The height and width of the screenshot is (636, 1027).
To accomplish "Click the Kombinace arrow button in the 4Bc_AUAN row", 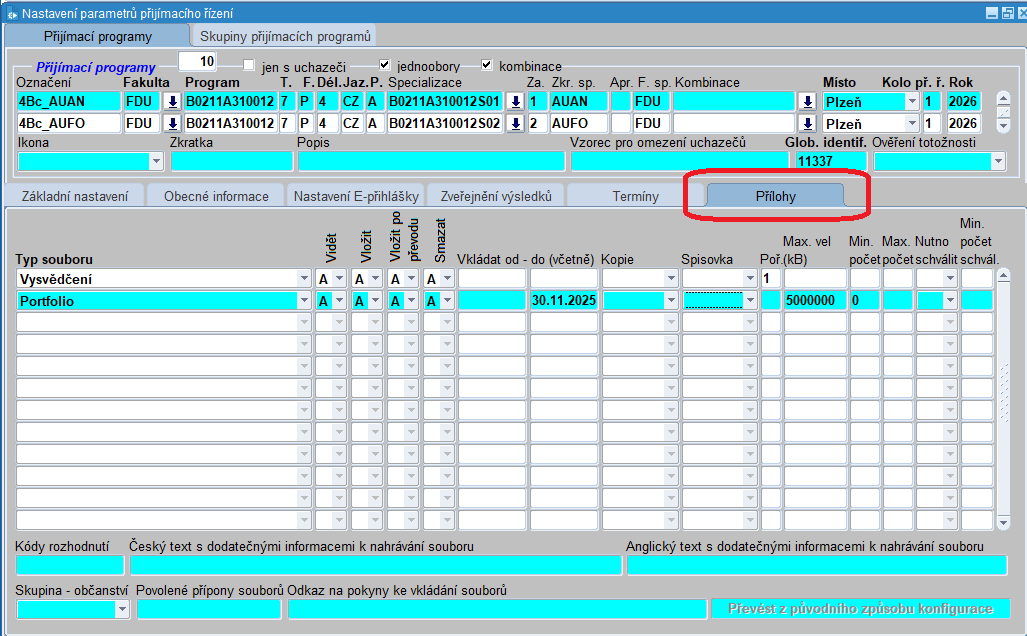I will click(807, 101).
